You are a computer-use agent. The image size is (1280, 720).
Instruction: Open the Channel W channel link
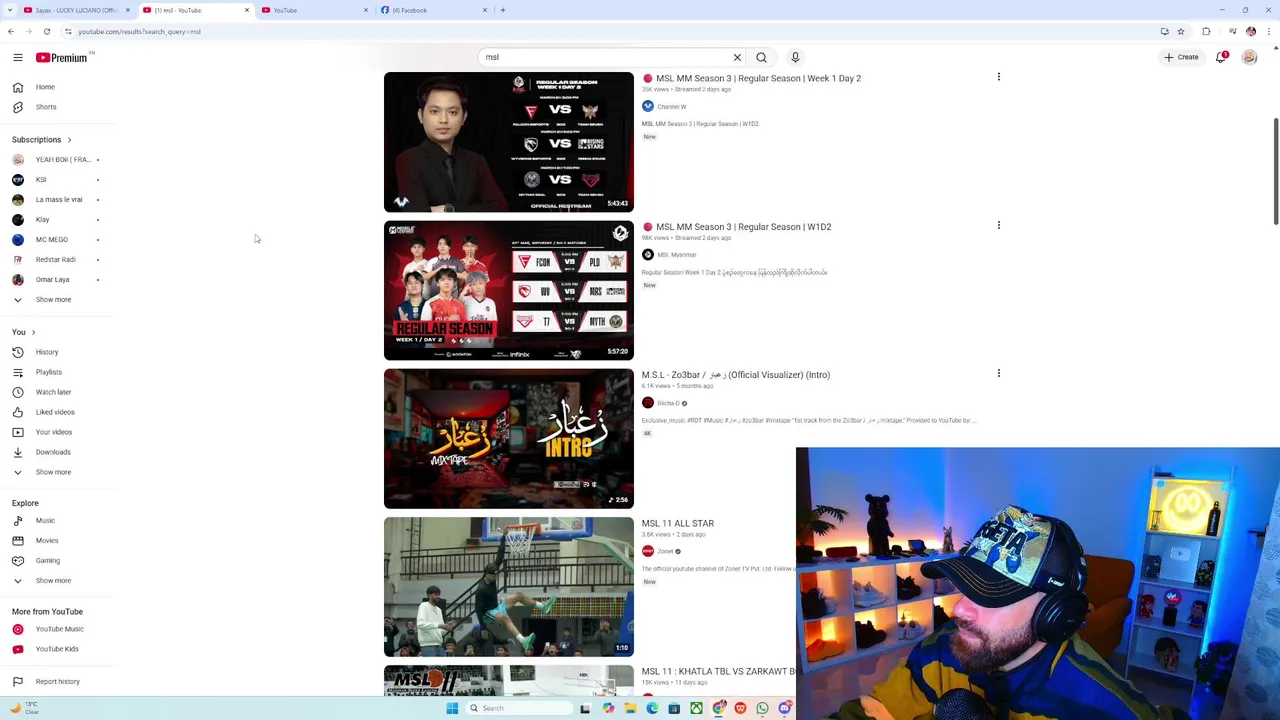[671, 107]
